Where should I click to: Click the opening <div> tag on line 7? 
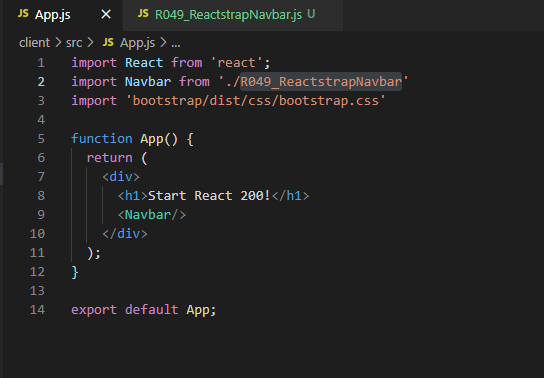pyautogui.click(x=121, y=177)
